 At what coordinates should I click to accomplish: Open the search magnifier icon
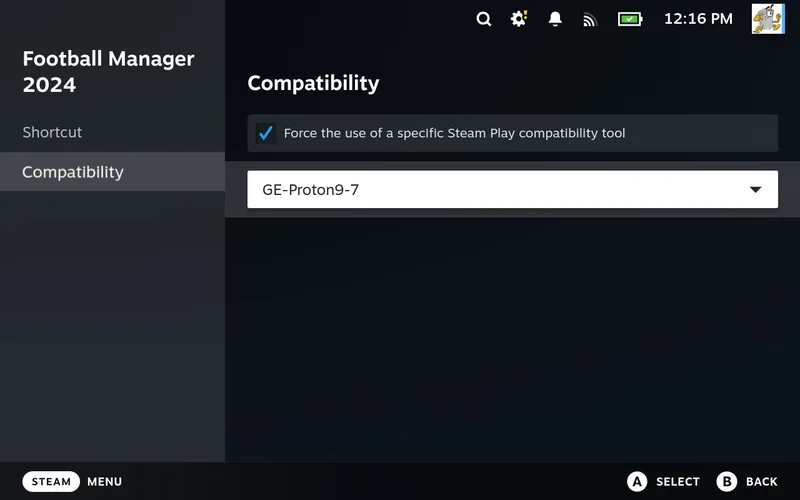click(x=484, y=19)
